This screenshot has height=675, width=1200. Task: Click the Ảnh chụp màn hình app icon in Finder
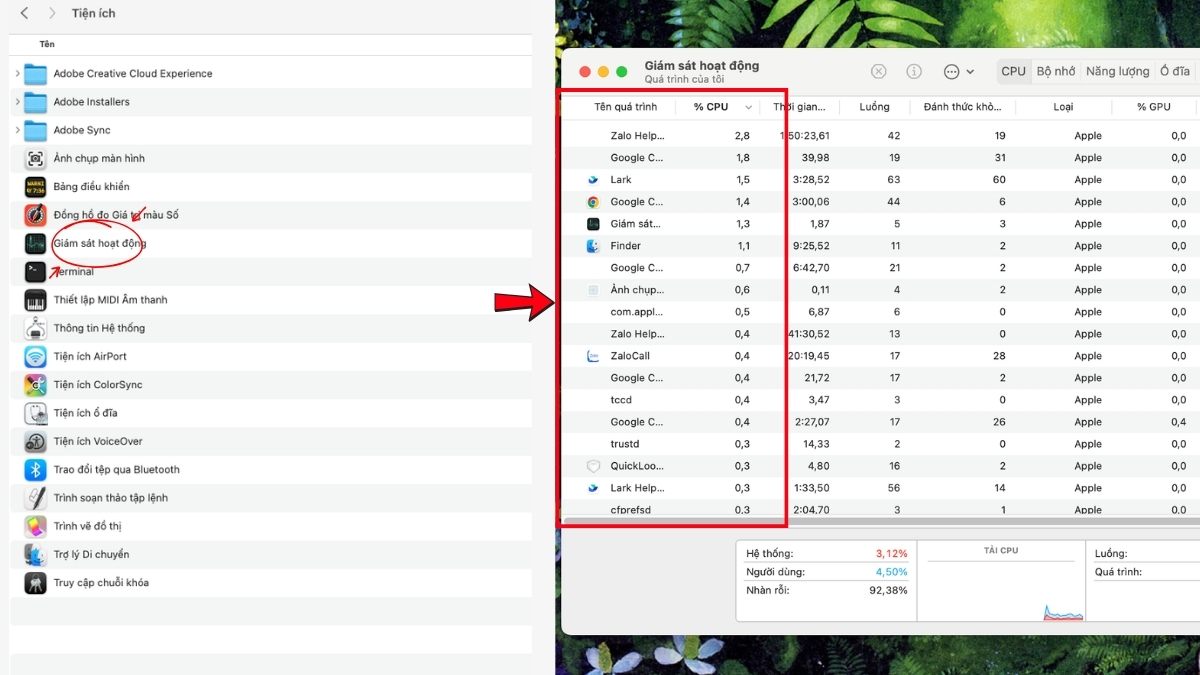(x=36, y=158)
